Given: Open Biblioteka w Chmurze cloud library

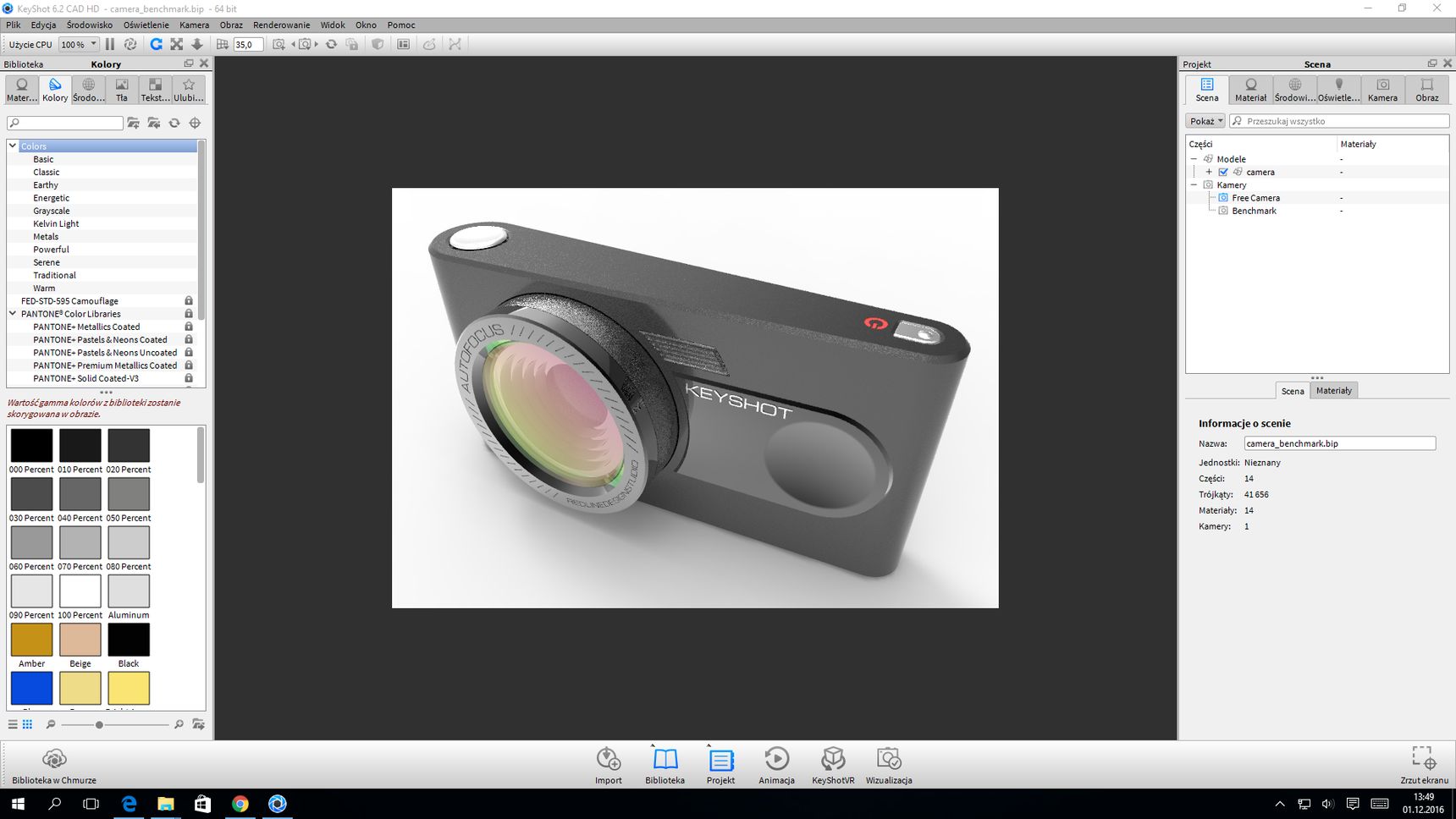Looking at the screenshot, I should coord(54,766).
